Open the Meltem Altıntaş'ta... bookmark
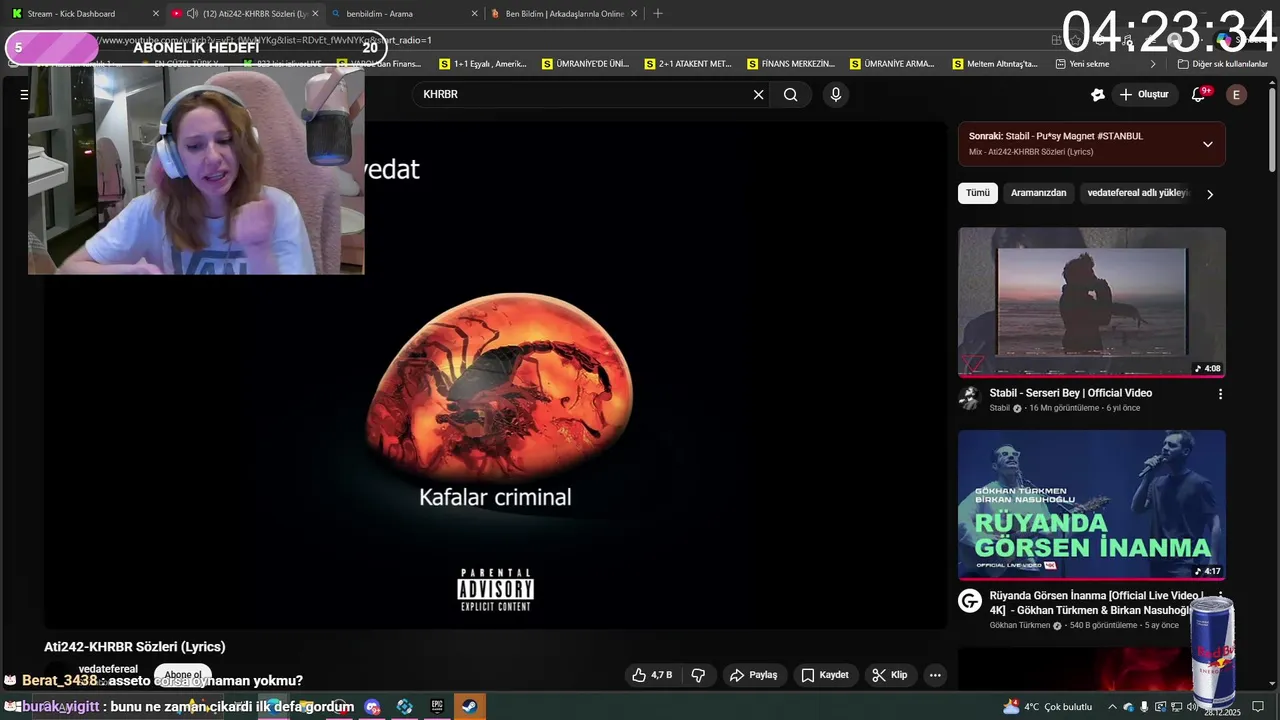Viewport: 1280px width, 720px height. 995,64
